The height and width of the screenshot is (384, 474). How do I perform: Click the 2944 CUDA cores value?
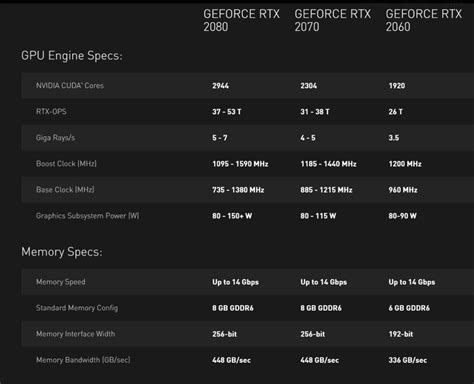(x=221, y=86)
